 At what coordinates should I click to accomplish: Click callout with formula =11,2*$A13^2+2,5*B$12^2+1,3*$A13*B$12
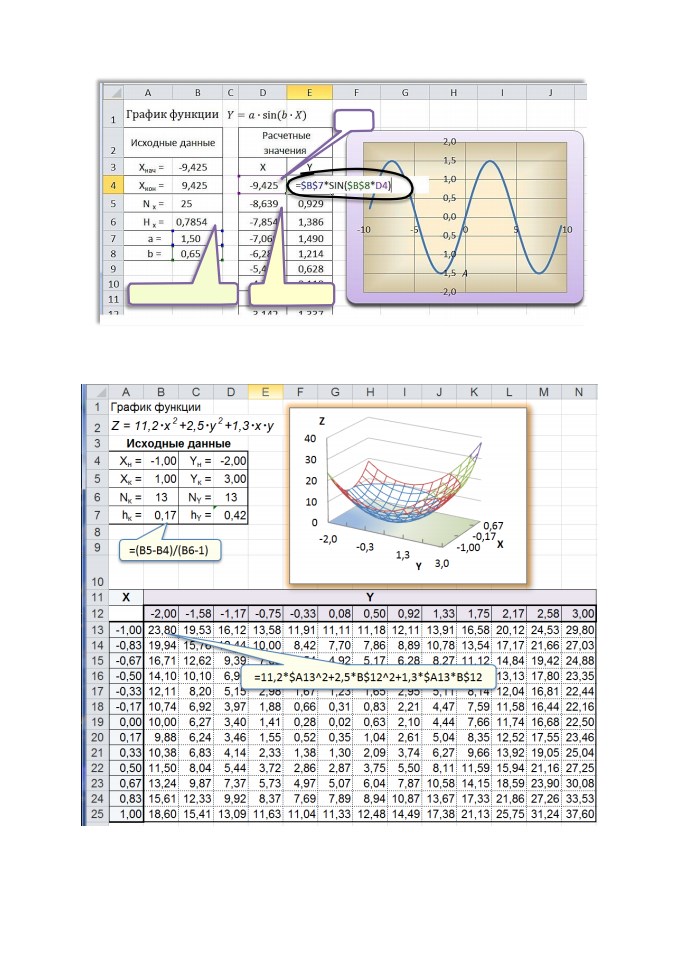367,677
